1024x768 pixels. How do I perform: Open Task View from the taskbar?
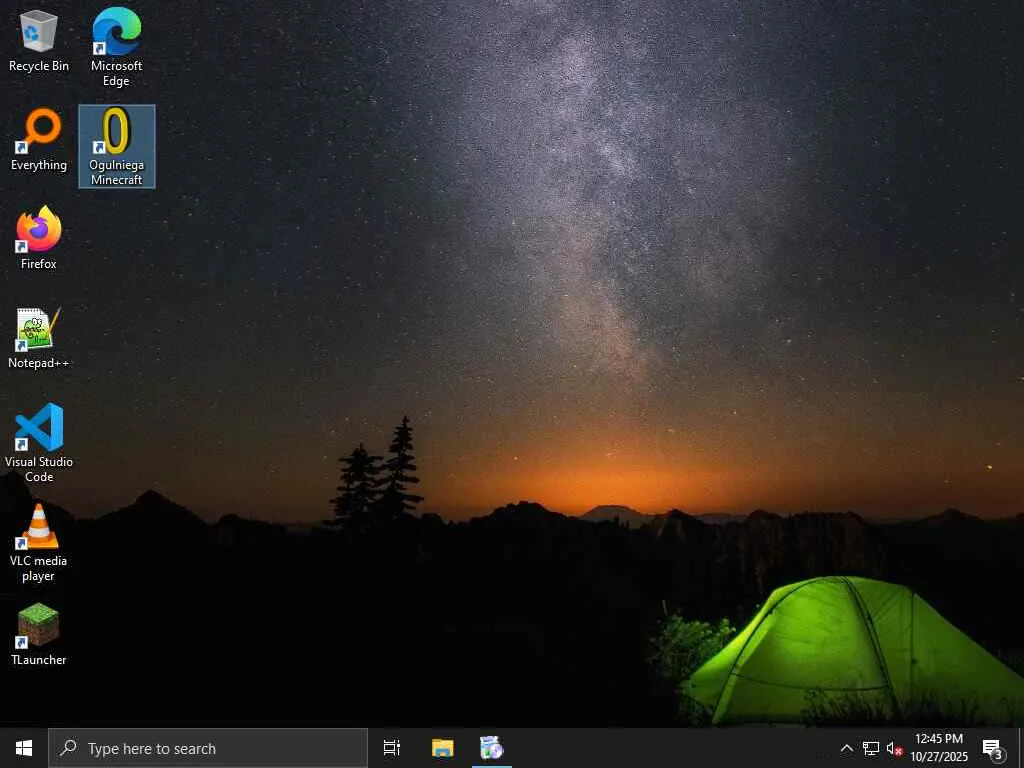pos(392,748)
